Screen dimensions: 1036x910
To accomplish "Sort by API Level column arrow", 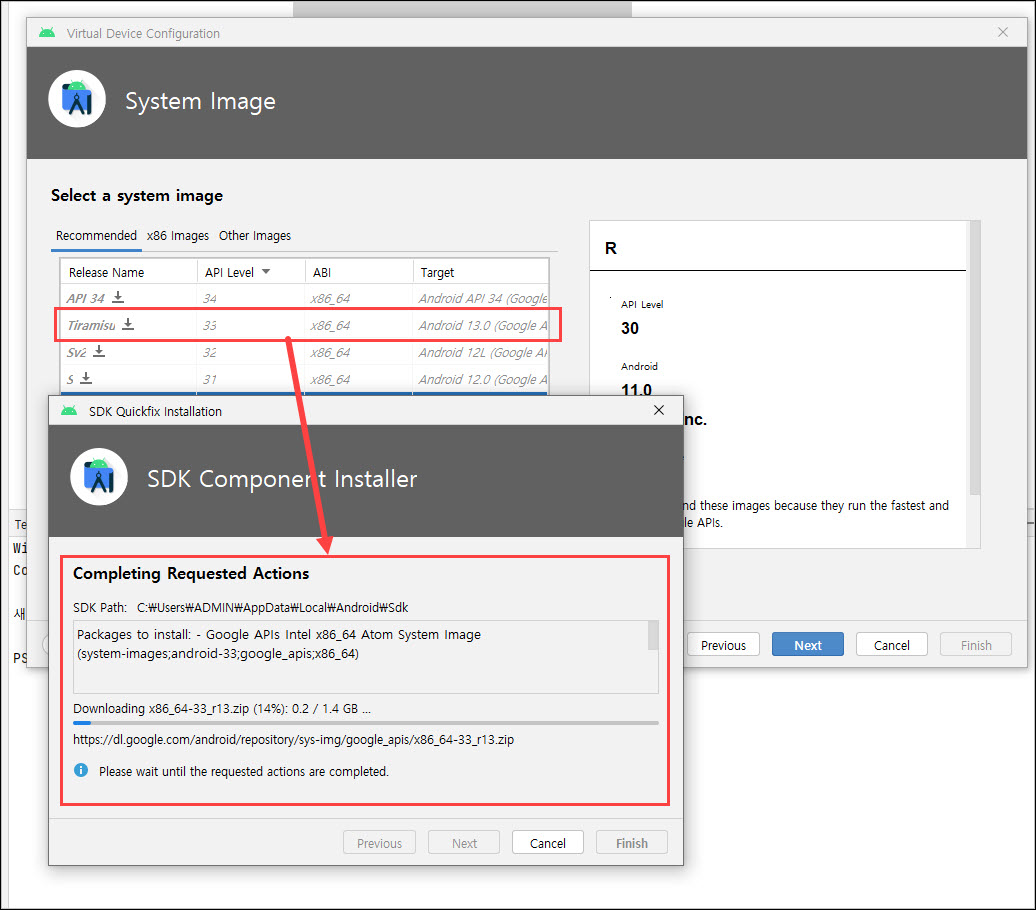I will pos(266,272).
